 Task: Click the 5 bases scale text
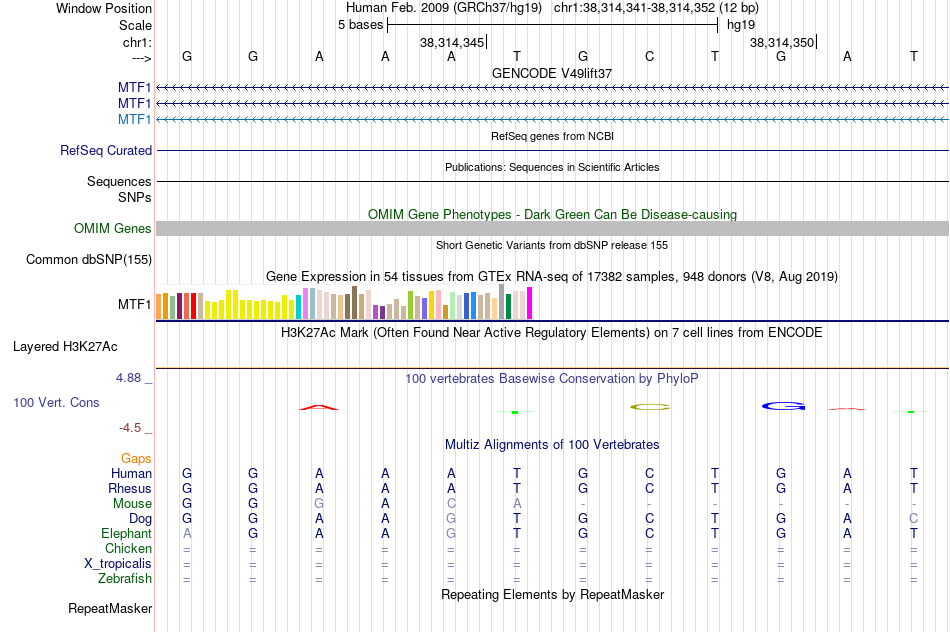pos(360,25)
